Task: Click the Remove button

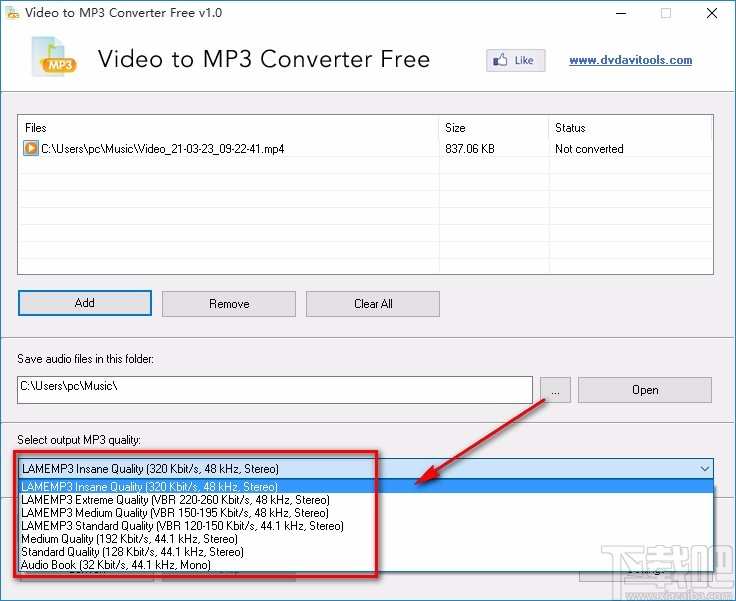Action: tap(229, 304)
